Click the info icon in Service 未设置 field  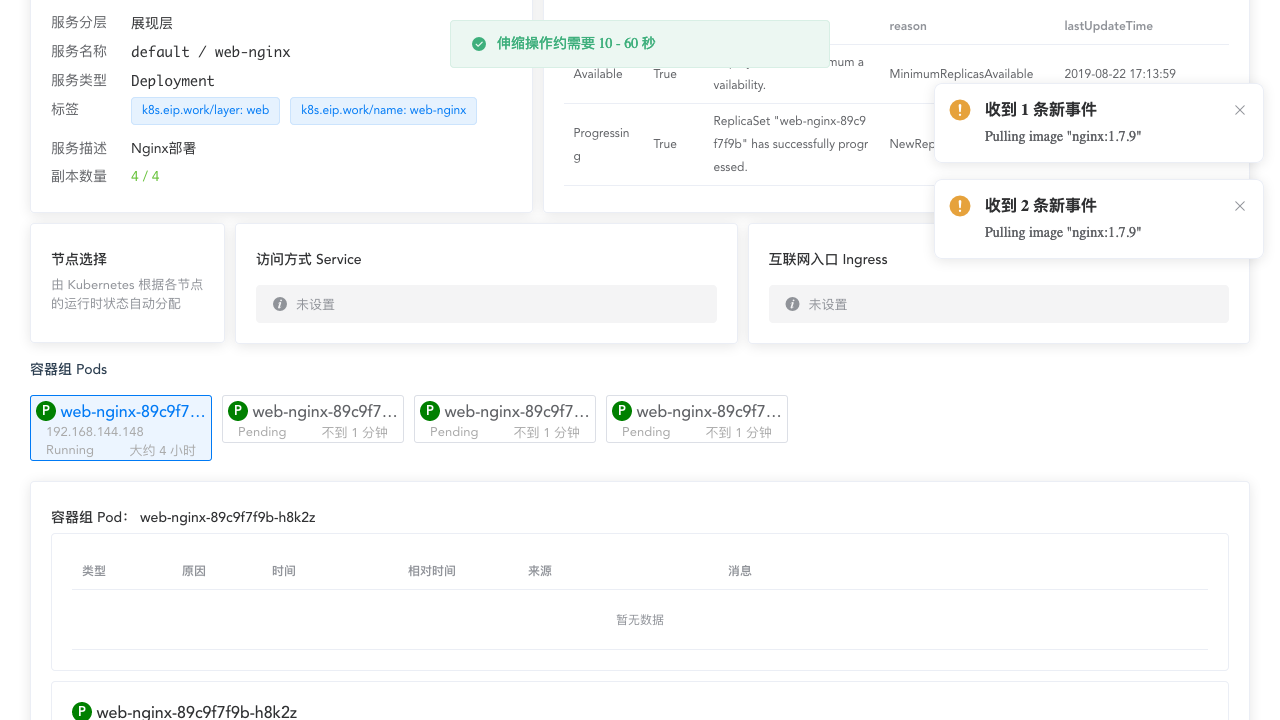[x=280, y=304]
